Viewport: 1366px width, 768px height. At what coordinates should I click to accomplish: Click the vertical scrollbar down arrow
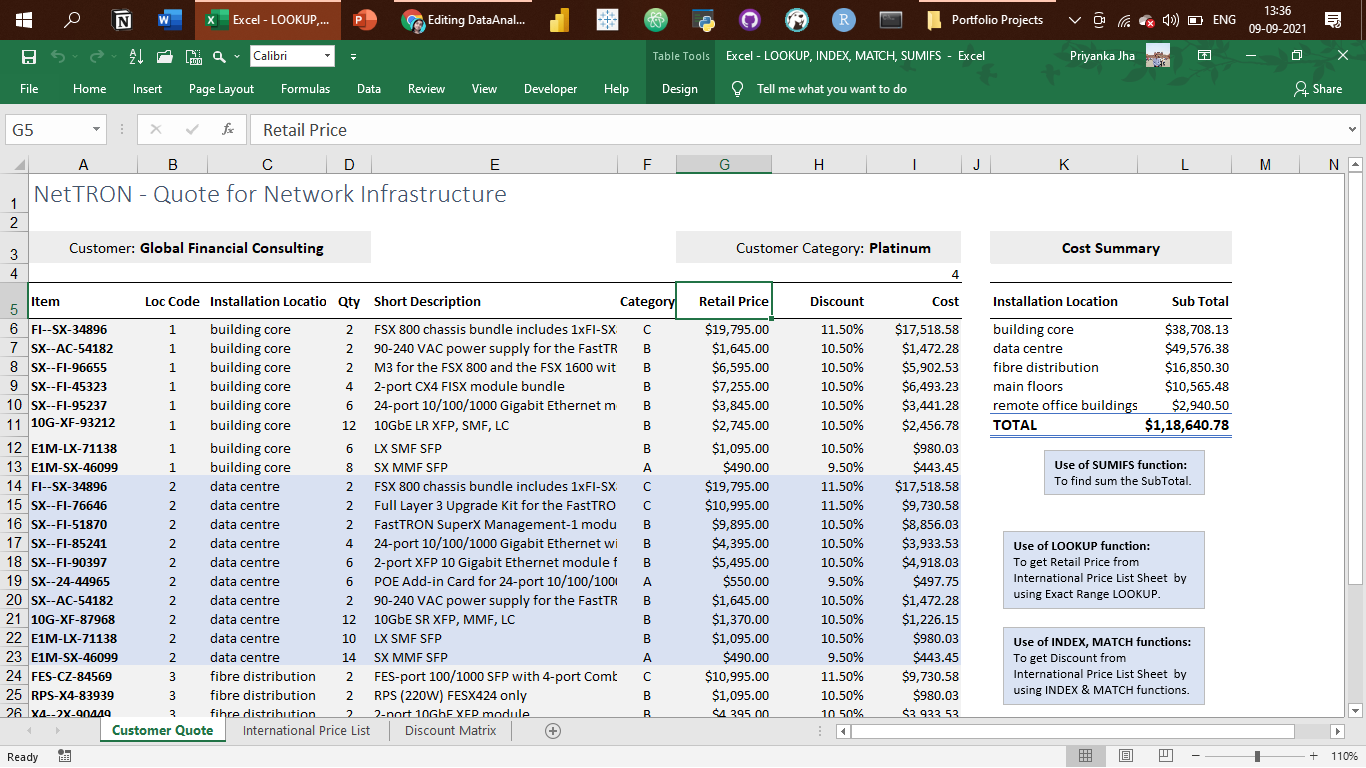pyautogui.click(x=1356, y=711)
